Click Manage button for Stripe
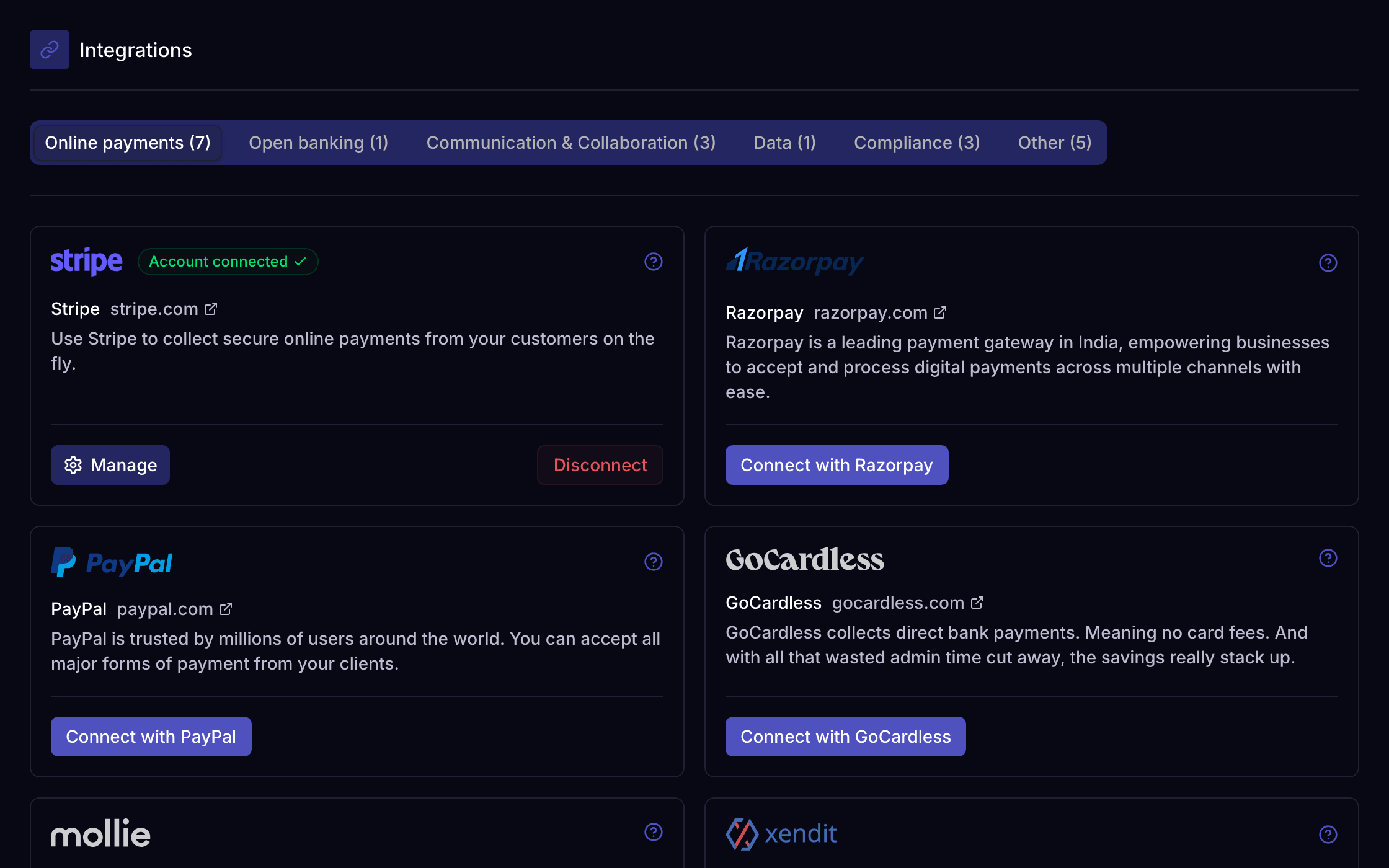1389x868 pixels. tap(110, 465)
